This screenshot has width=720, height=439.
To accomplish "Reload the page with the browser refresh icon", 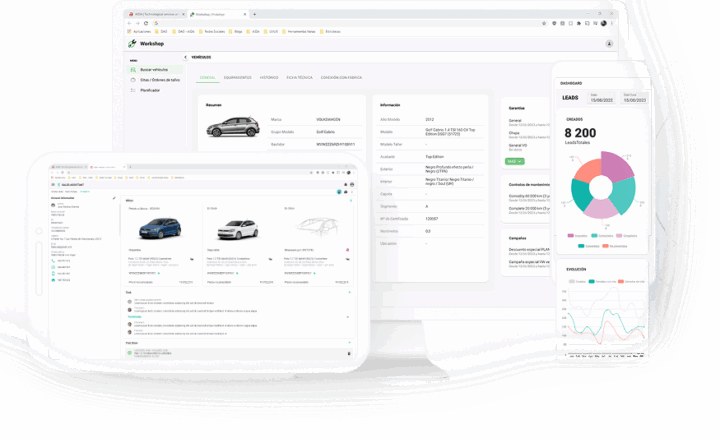I will click(x=146, y=23).
